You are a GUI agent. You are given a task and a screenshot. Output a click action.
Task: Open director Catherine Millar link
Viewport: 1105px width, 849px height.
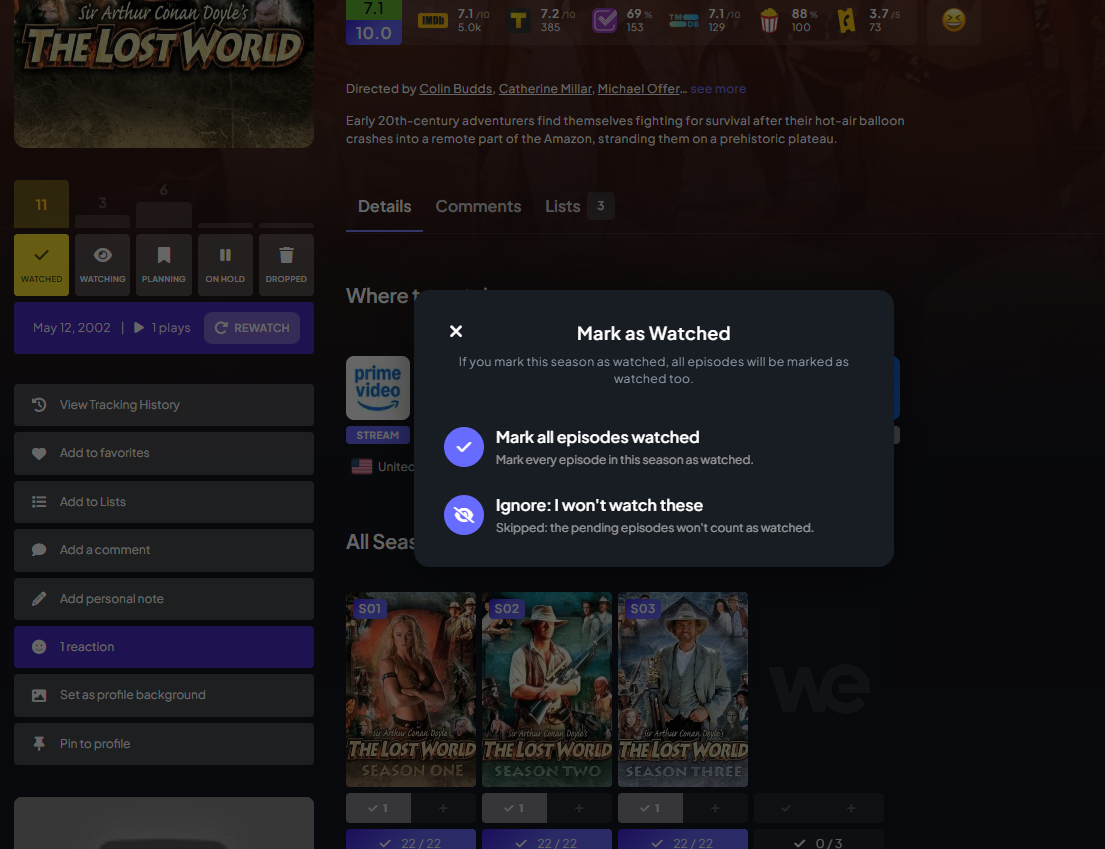(545, 89)
